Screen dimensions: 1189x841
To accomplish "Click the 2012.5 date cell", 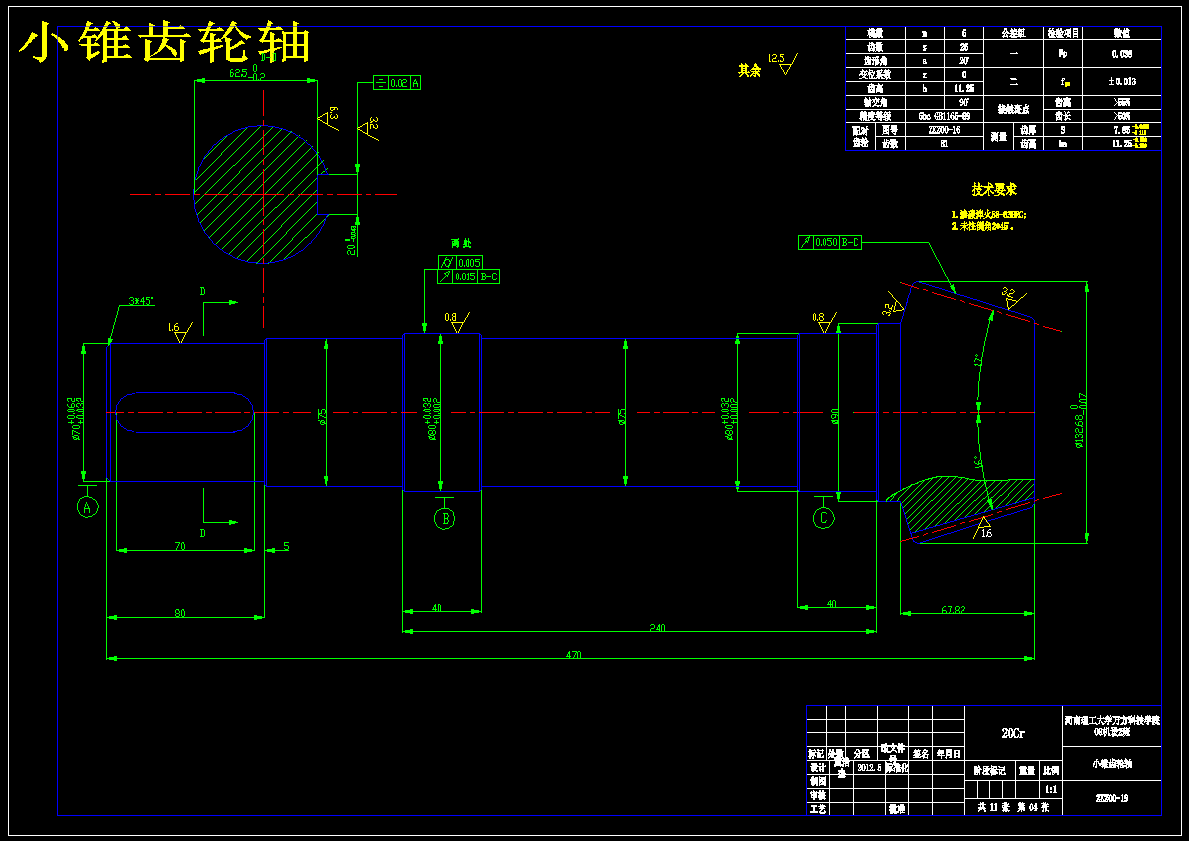I will pyautogui.click(x=869, y=767).
